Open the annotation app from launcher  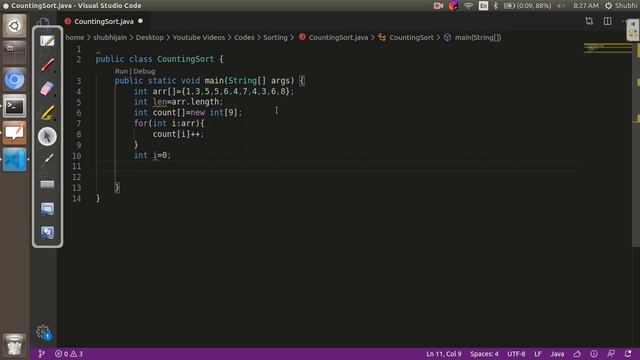(14, 133)
